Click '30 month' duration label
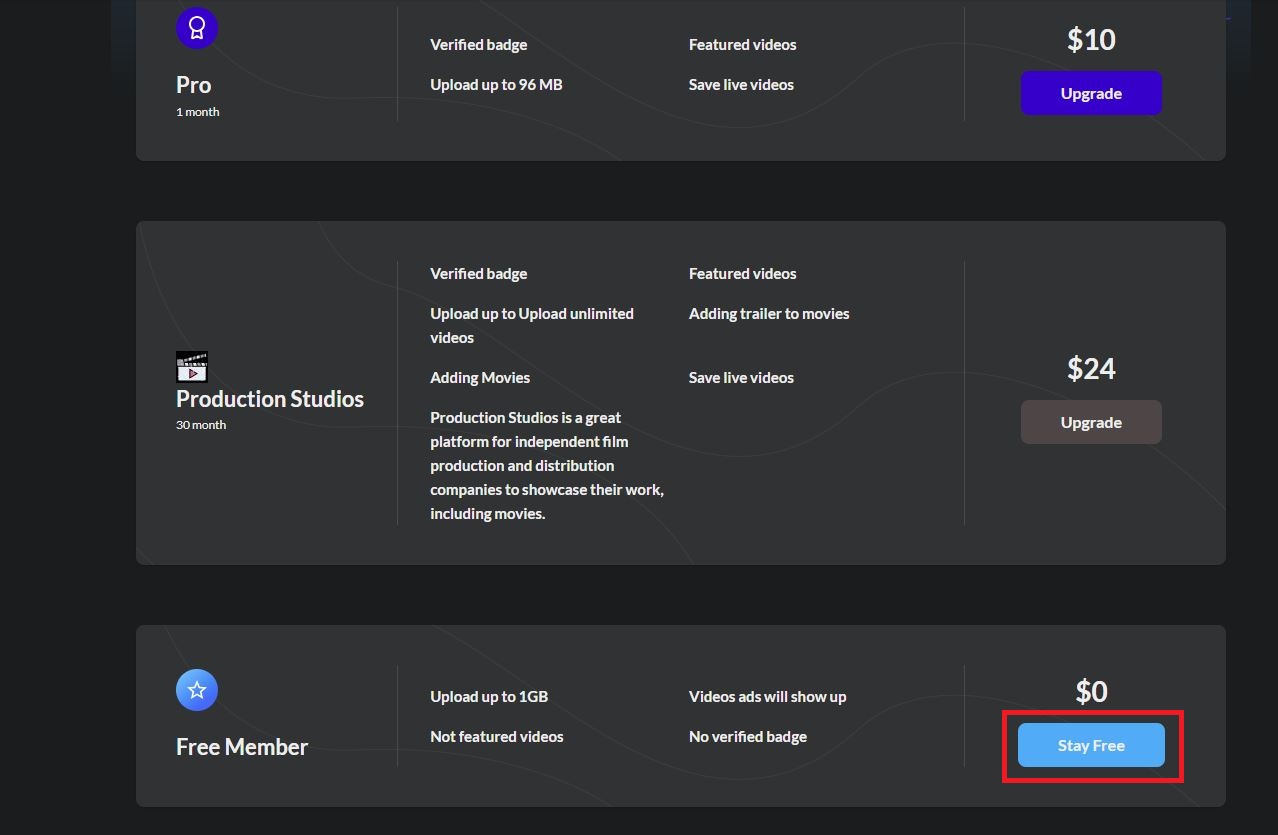This screenshot has width=1278, height=835. pyautogui.click(x=201, y=425)
